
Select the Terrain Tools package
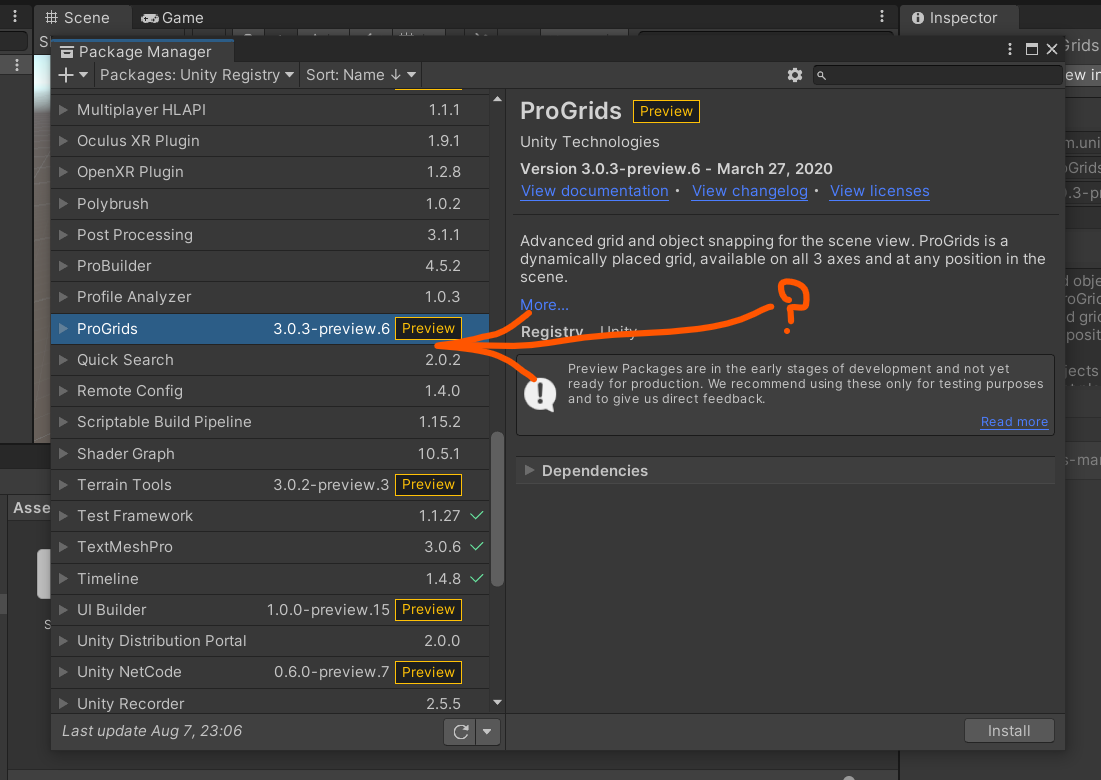click(x=270, y=484)
